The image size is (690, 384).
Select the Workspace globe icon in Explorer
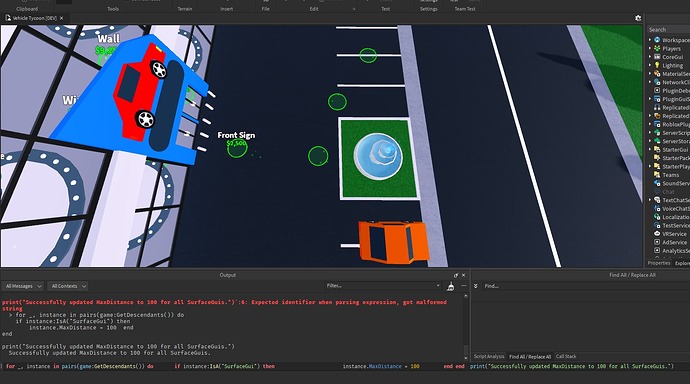point(657,40)
